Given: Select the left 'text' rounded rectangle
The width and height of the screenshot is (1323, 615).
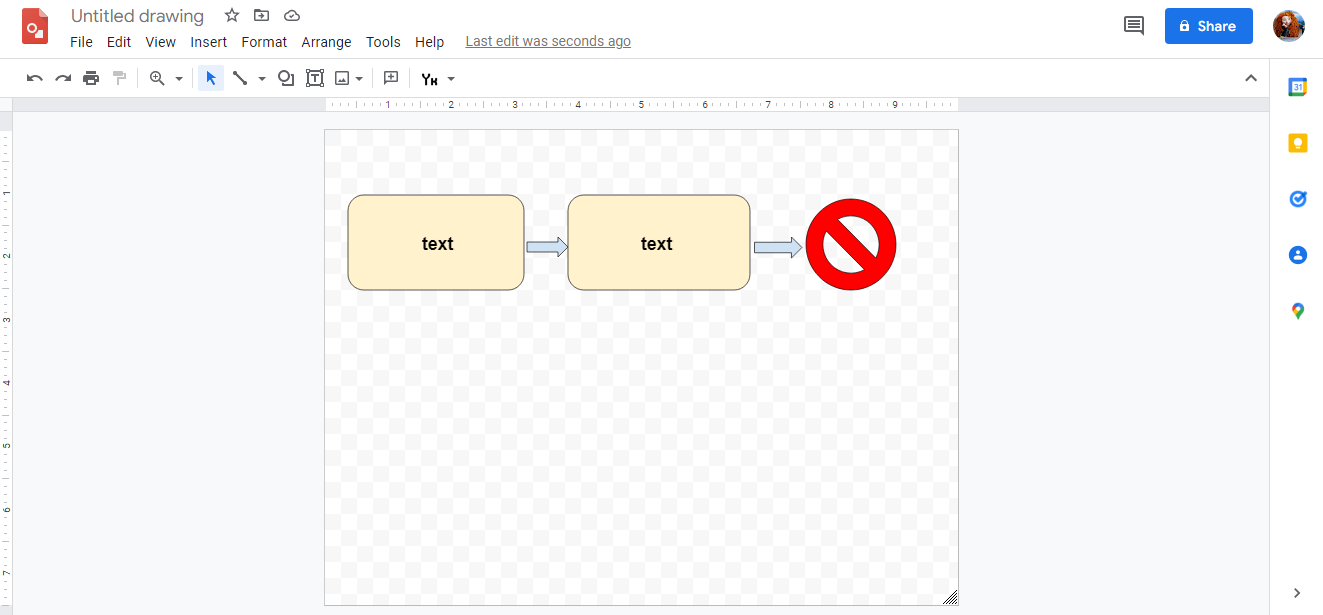Looking at the screenshot, I should click(436, 243).
